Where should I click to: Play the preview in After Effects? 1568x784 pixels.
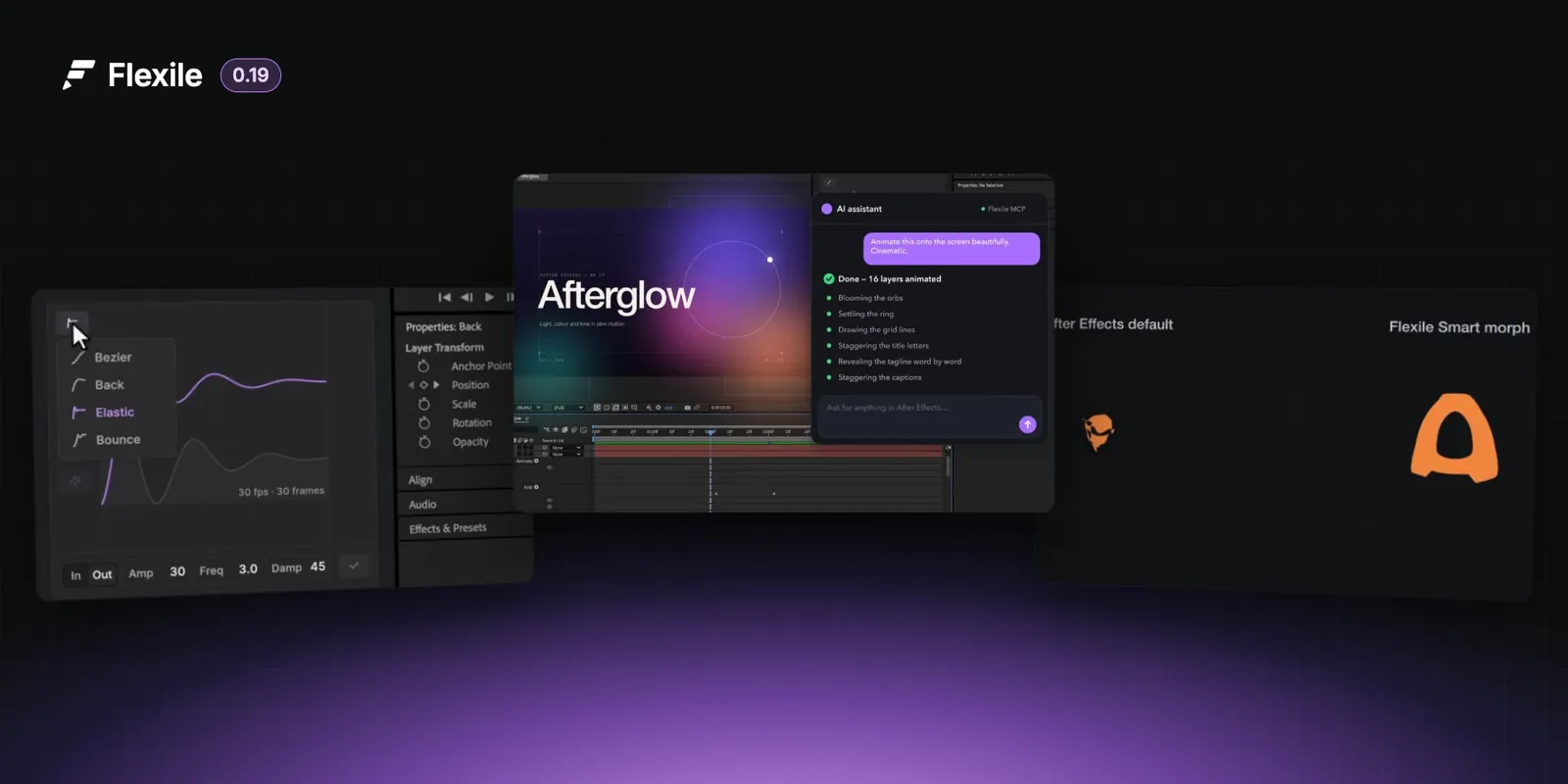click(x=489, y=297)
